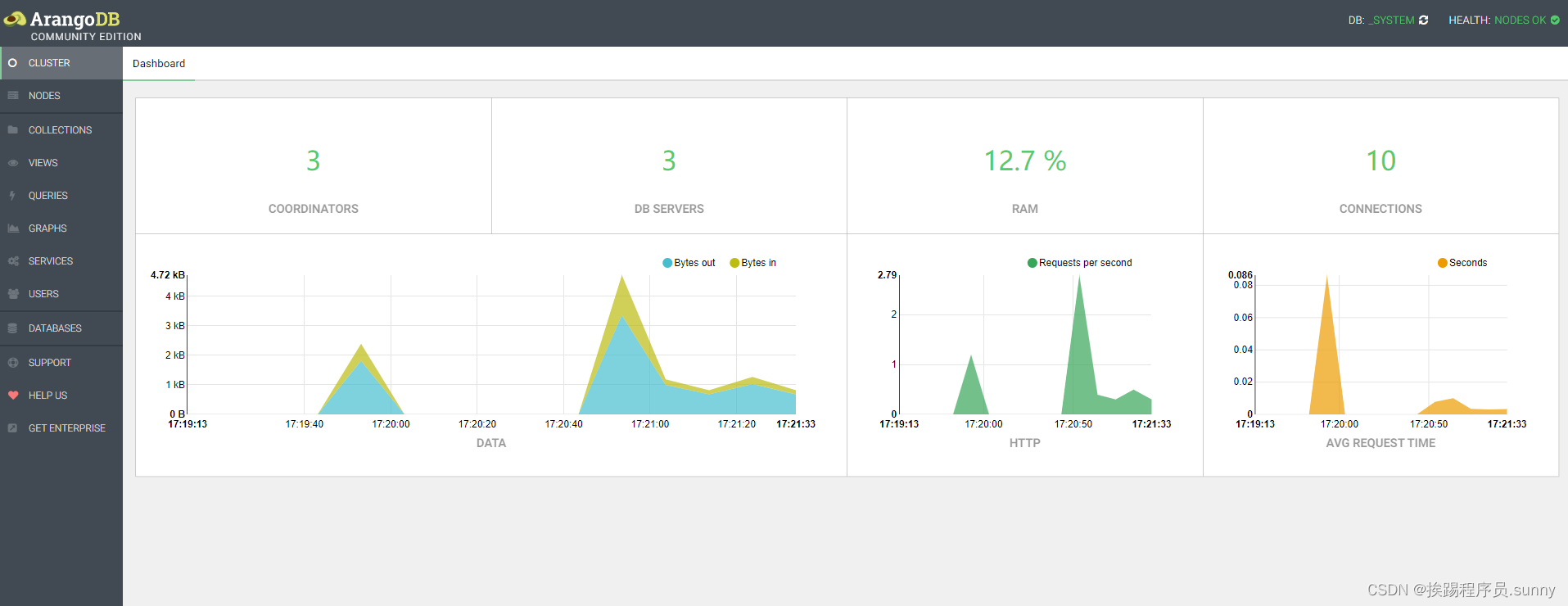Click the NODES OK health link
Viewport: 1568px width, 606px height.
click(1520, 20)
